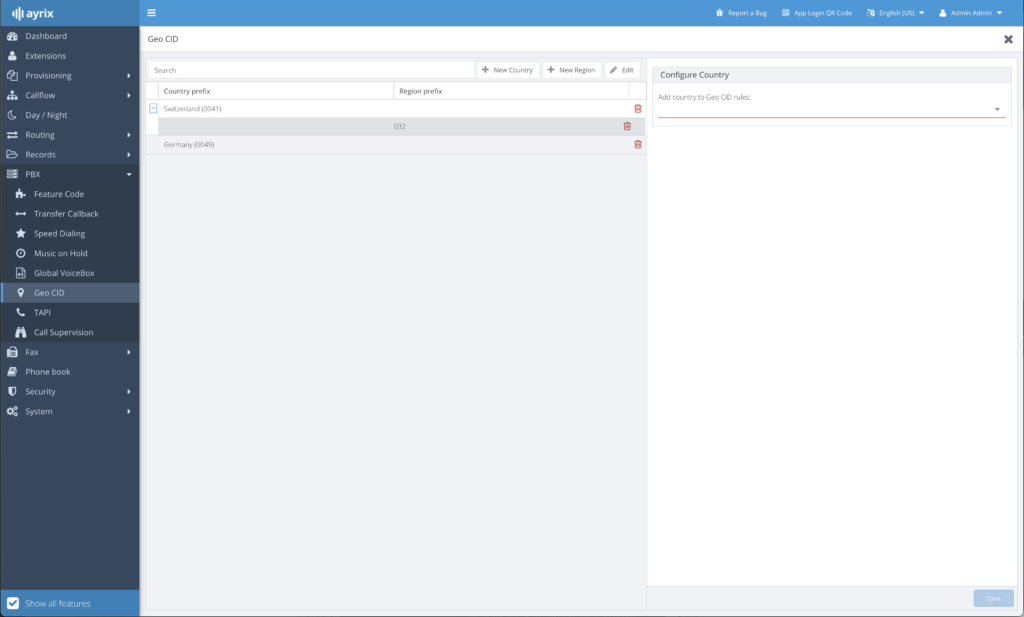Click the Routing arrows icon
The height and width of the screenshot is (617, 1024).
pyautogui.click(x=12, y=135)
